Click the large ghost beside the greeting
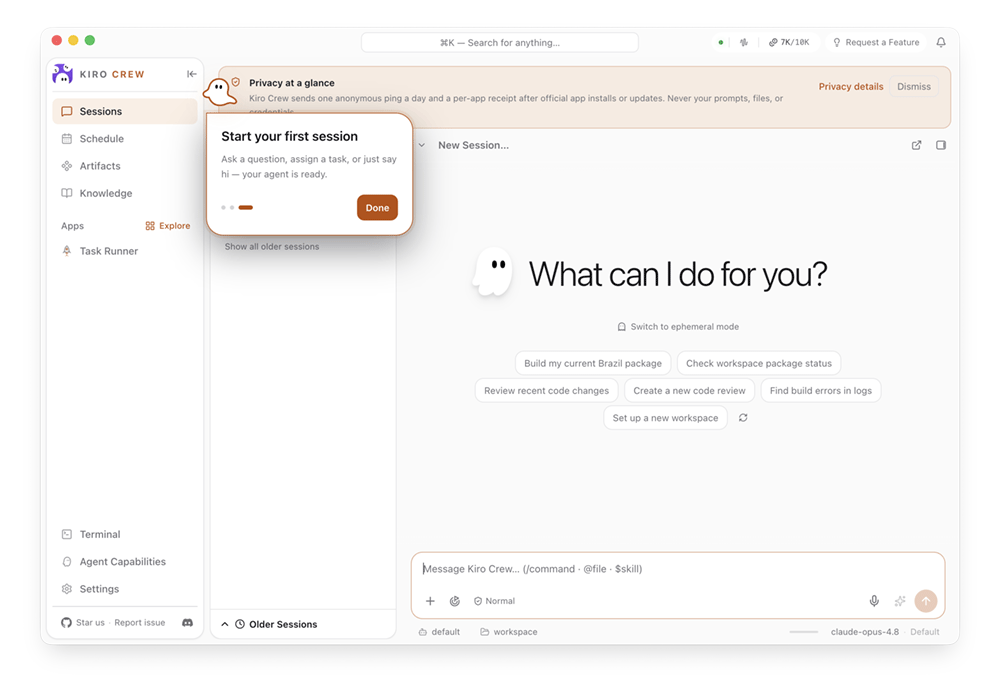The width and height of the screenshot is (1000, 698). pyautogui.click(x=493, y=272)
